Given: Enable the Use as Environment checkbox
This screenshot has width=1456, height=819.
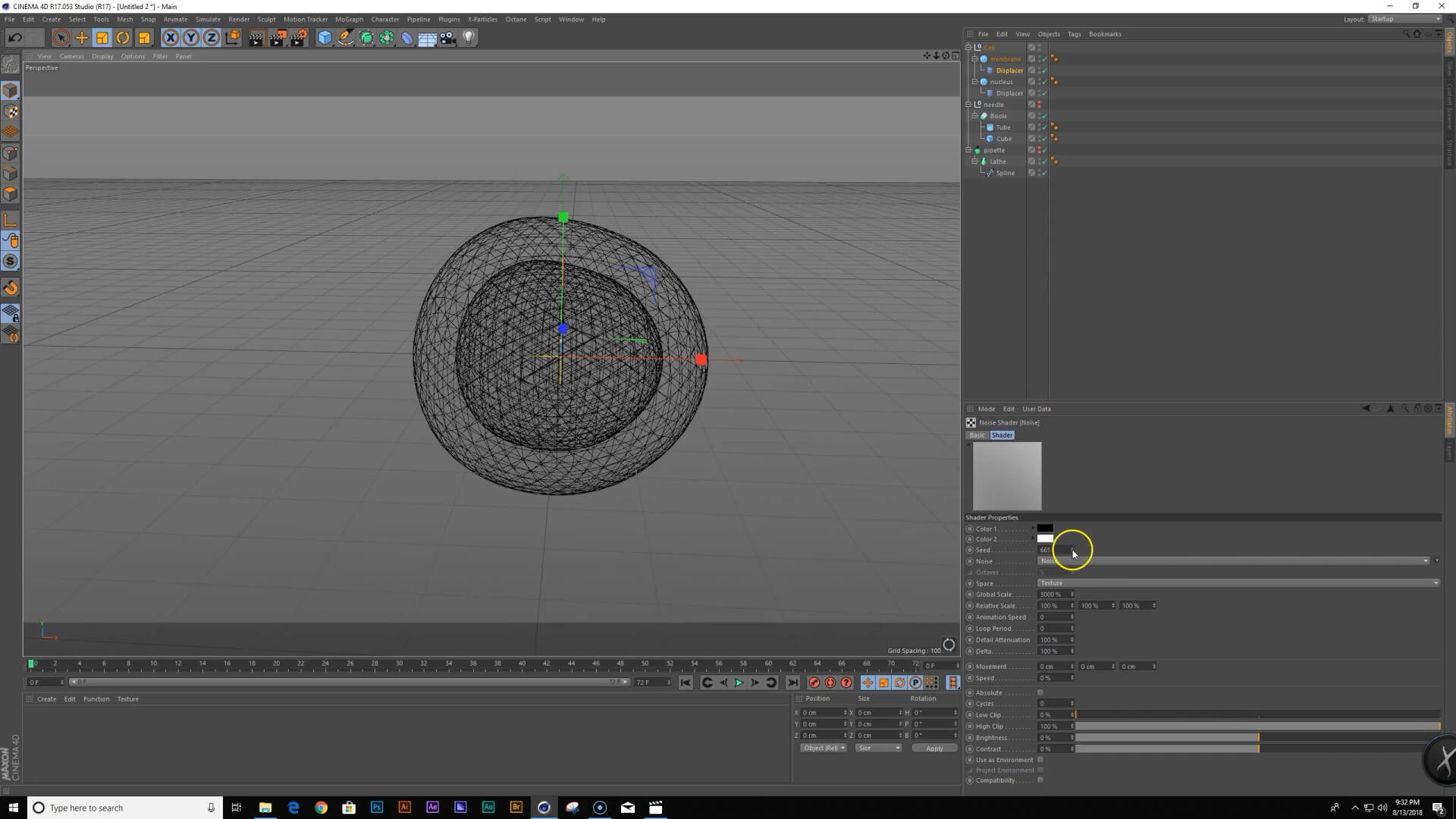Looking at the screenshot, I should (1040, 760).
